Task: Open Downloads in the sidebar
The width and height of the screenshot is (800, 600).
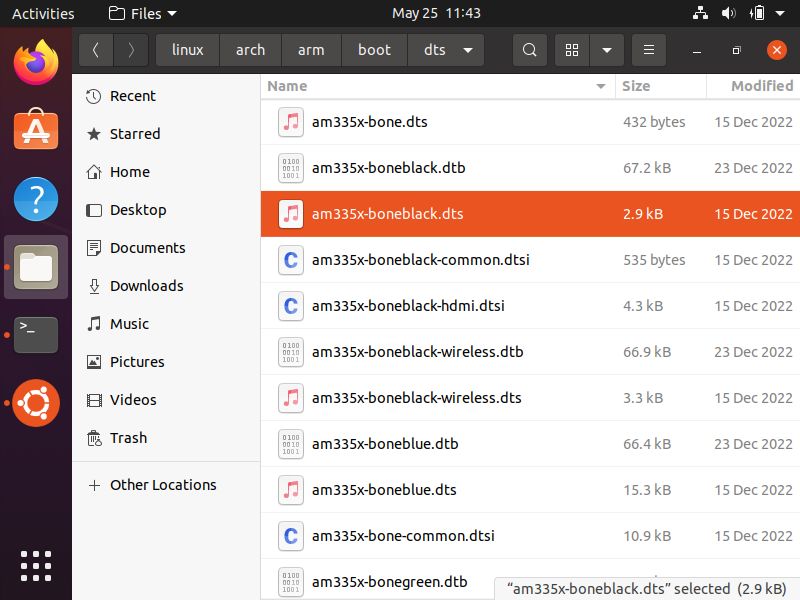Action: click(166, 286)
